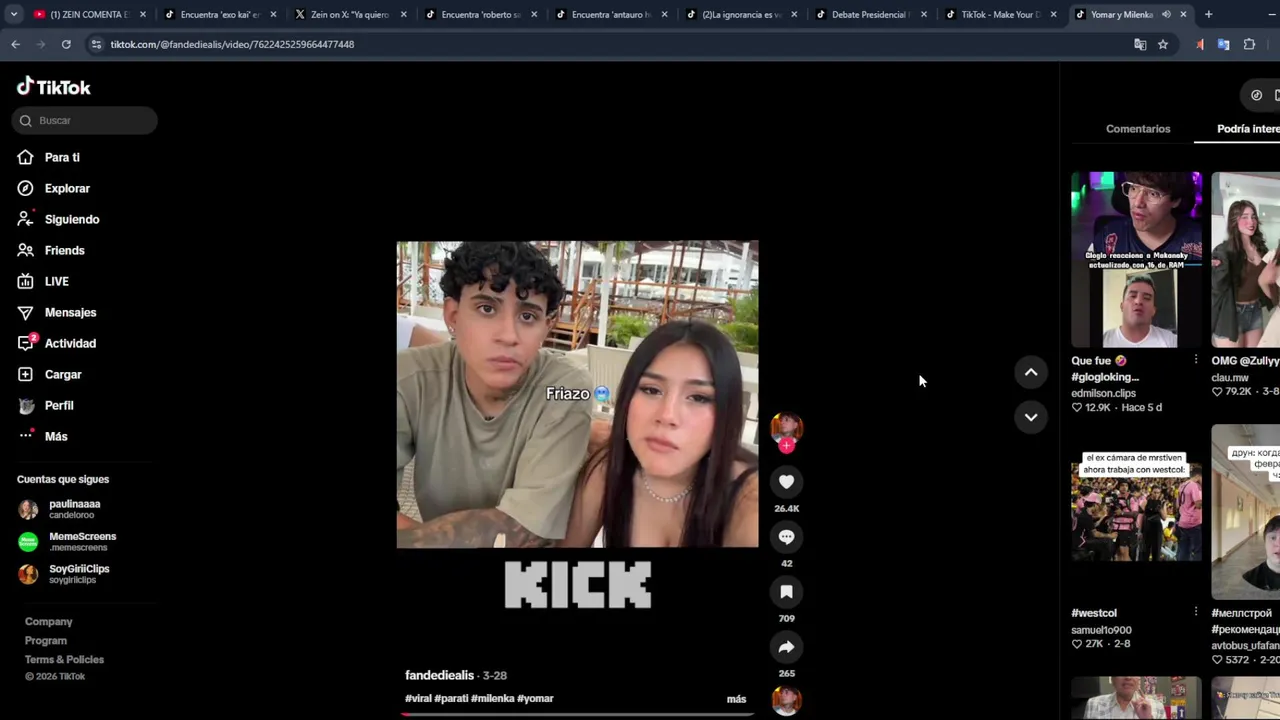The height and width of the screenshot is (720, 1280).
Task: Open Mensajes inbox
Action: 70,312
